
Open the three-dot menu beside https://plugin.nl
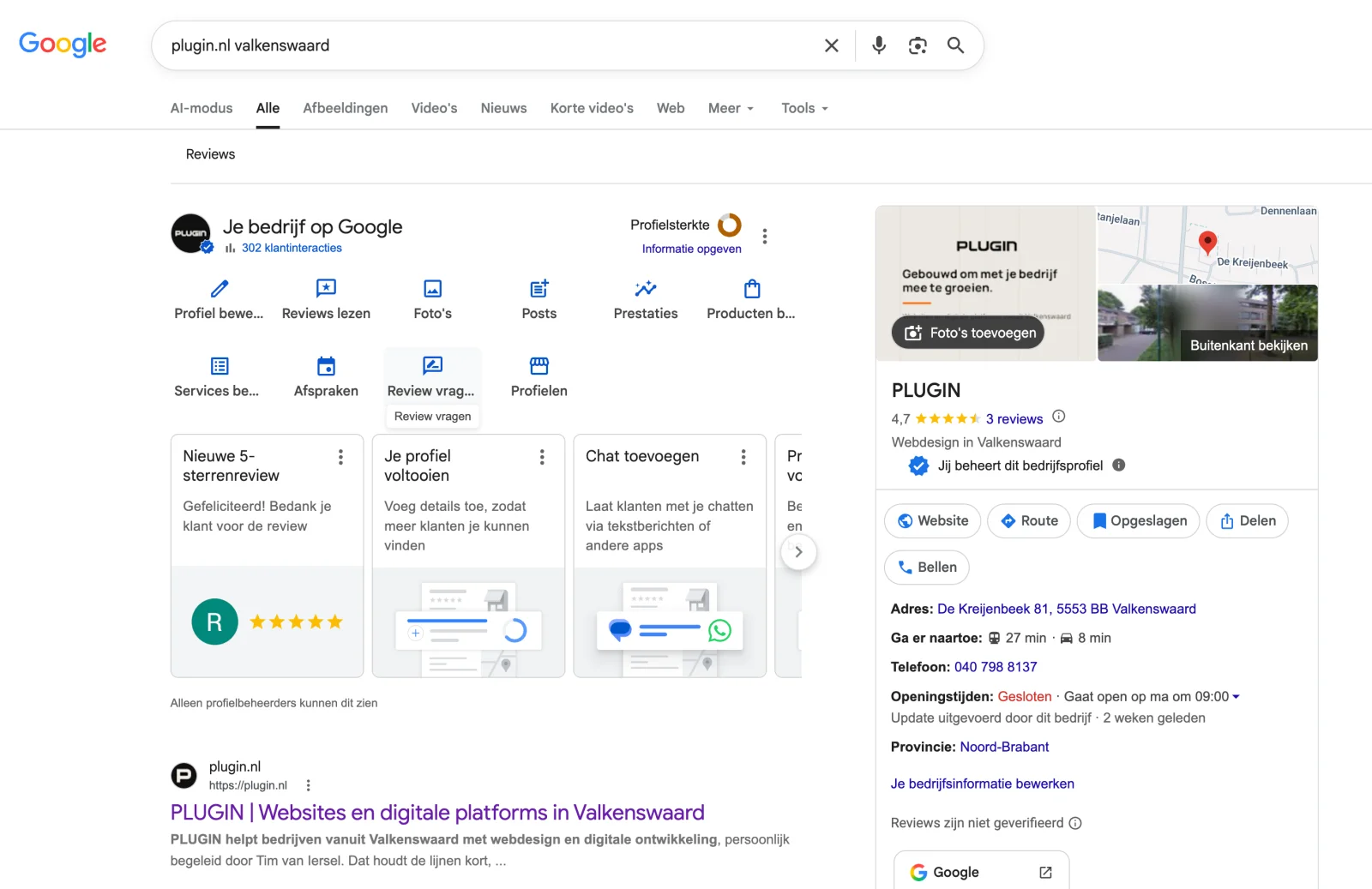pyautogui.click(x=309, y=785)
